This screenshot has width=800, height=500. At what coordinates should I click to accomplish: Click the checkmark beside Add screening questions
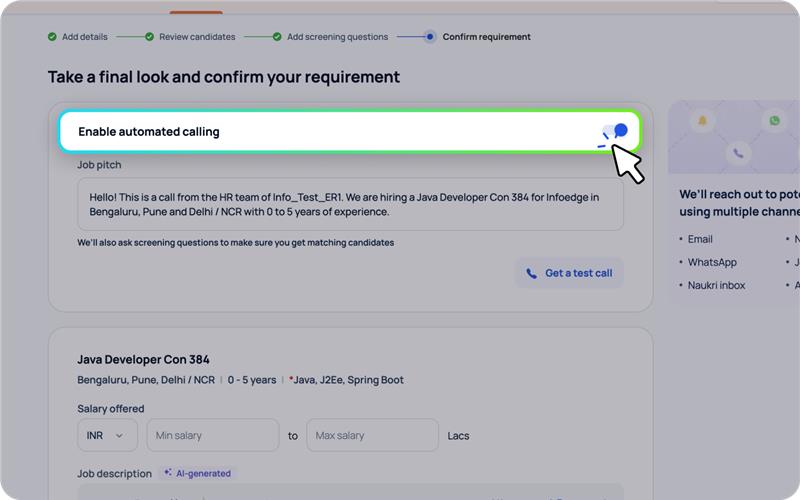pyautogui.click(x=277, y=37)
